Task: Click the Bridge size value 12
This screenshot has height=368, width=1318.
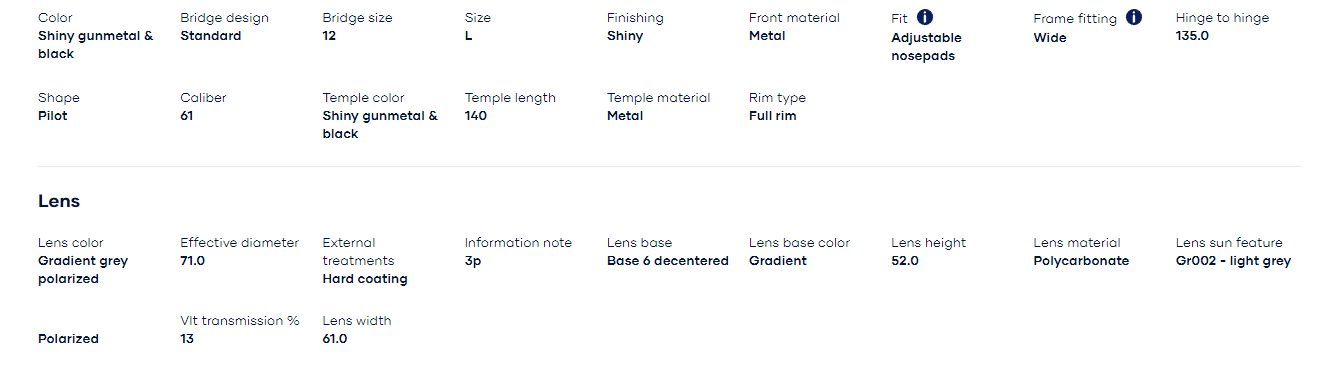Action: [329, 36]
